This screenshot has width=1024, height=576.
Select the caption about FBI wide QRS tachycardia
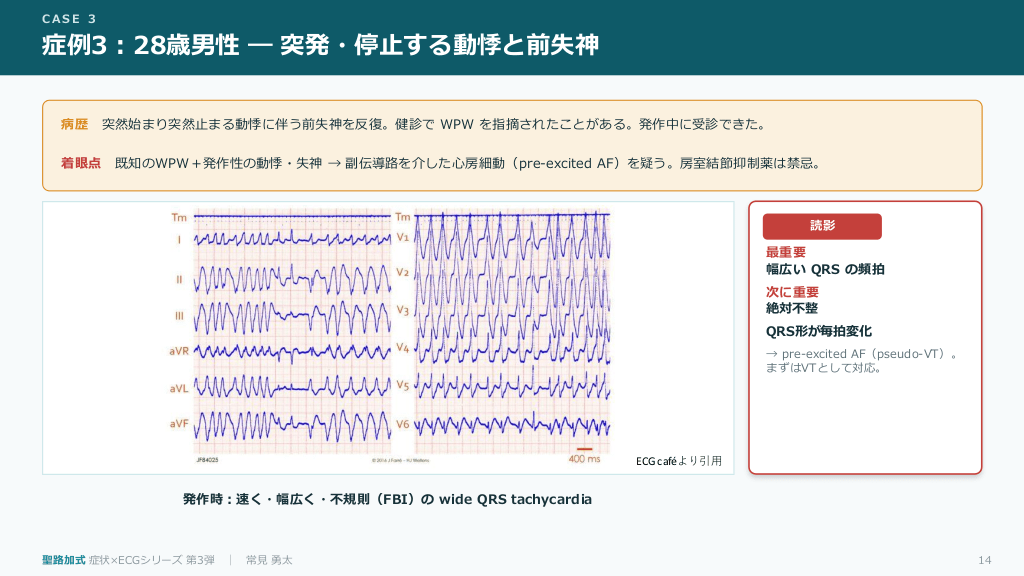pos(387,500)
